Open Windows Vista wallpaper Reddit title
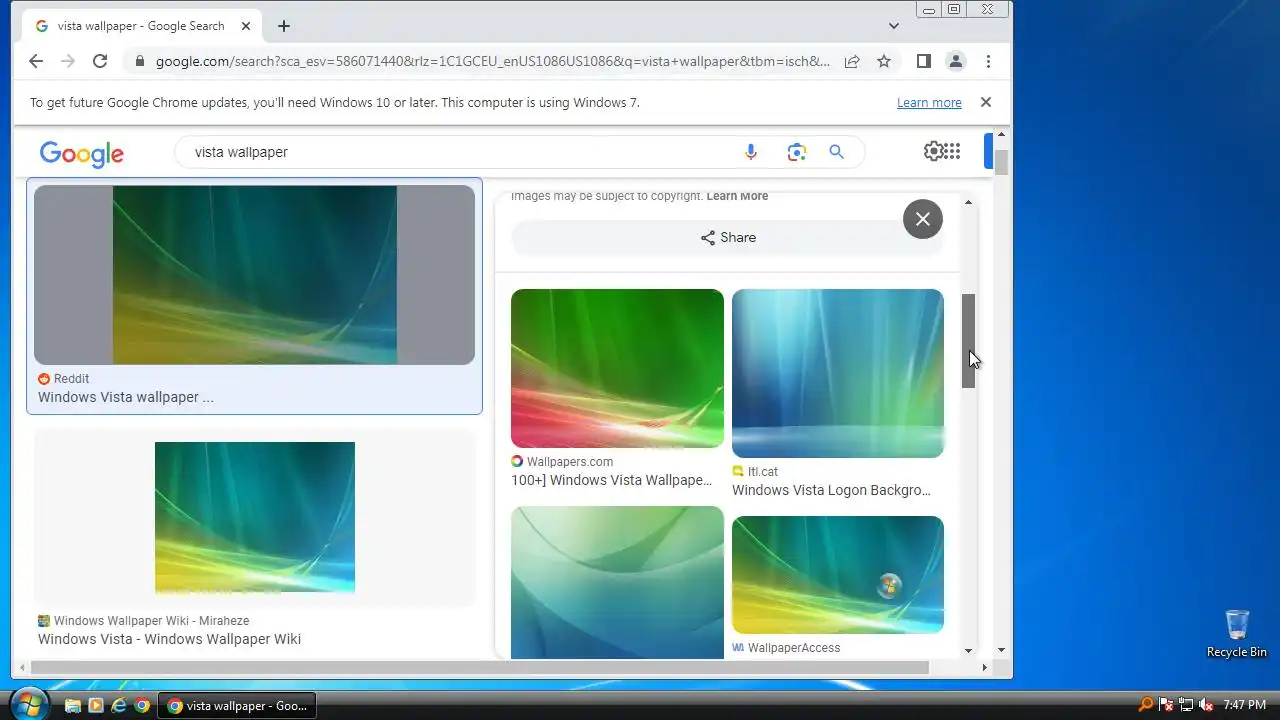This screenshot has height=720, width=1280. point(126,397)
